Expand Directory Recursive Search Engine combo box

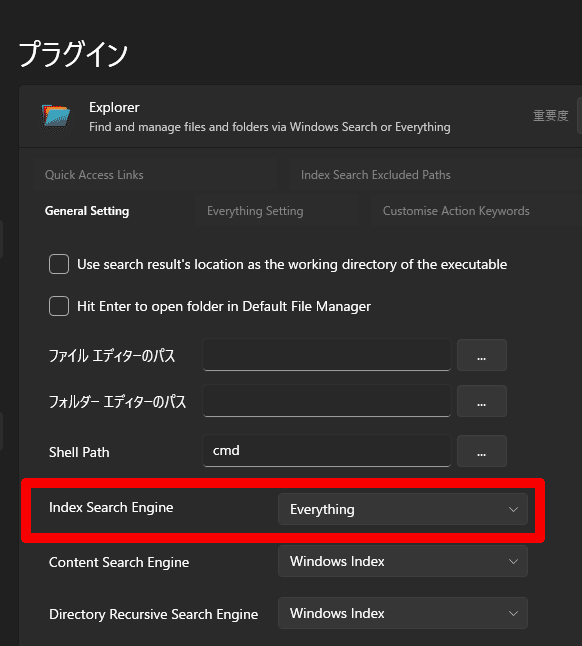(403, 613)
